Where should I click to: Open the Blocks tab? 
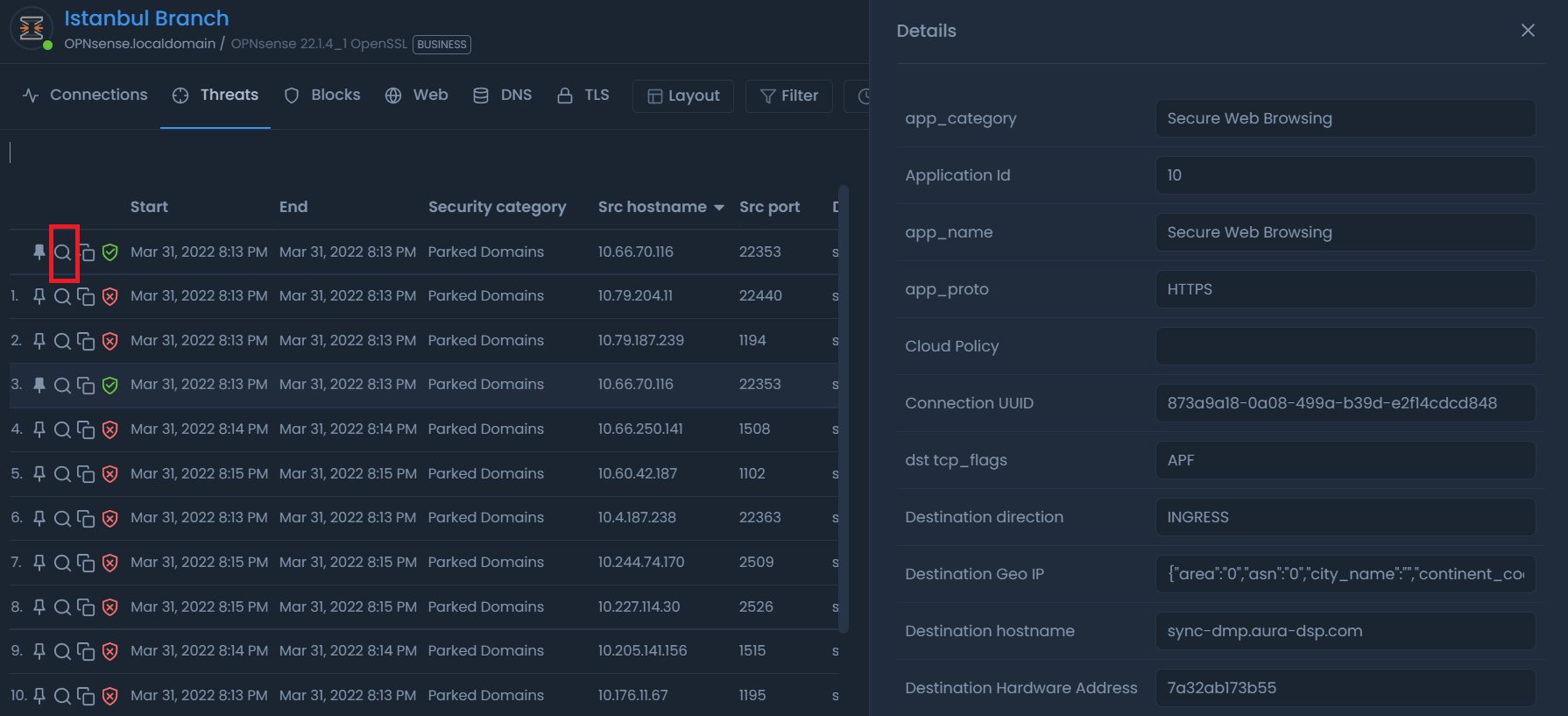[322, 96]
